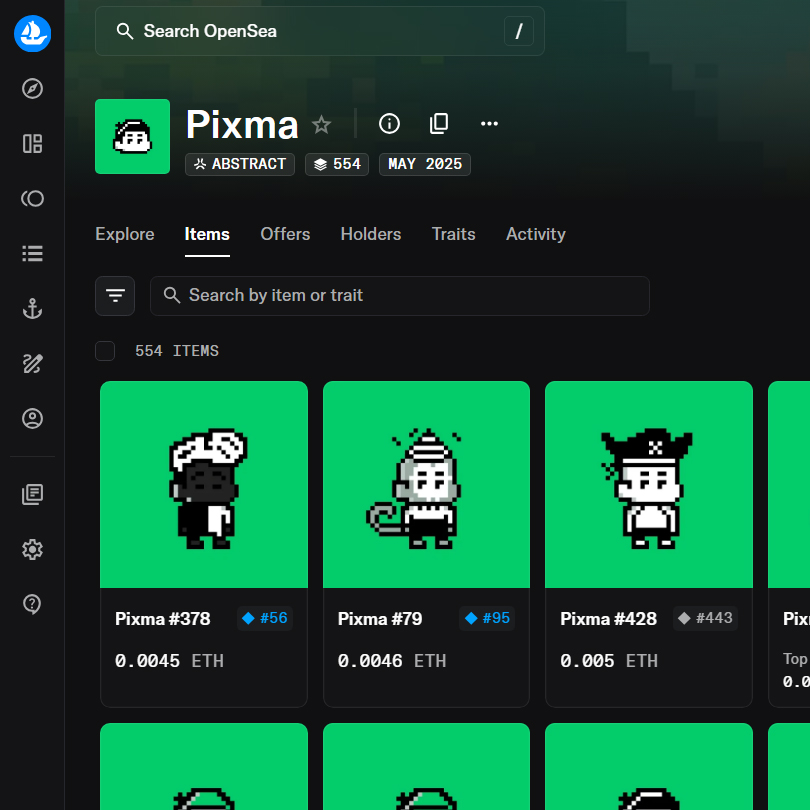Open the profile avatar icon in sidebar
810x810 pixels.
click(32, 418)
